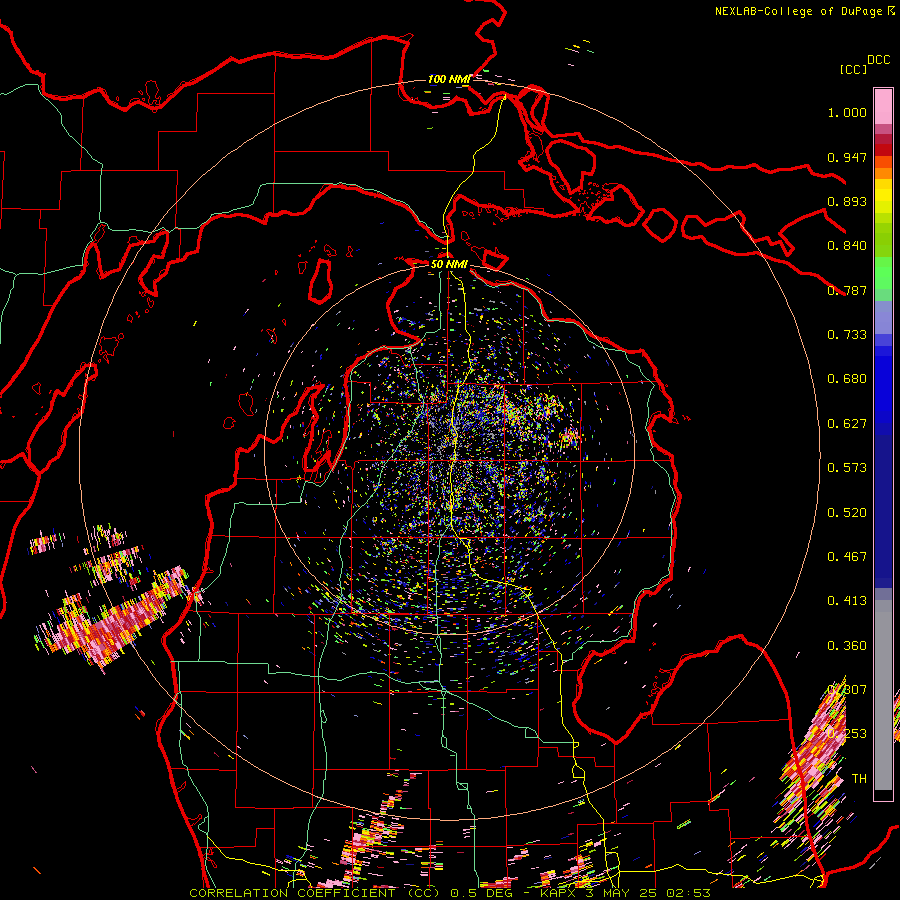
Task: Click the 0.520 color scale value
Action: click(x=847, y=513)
